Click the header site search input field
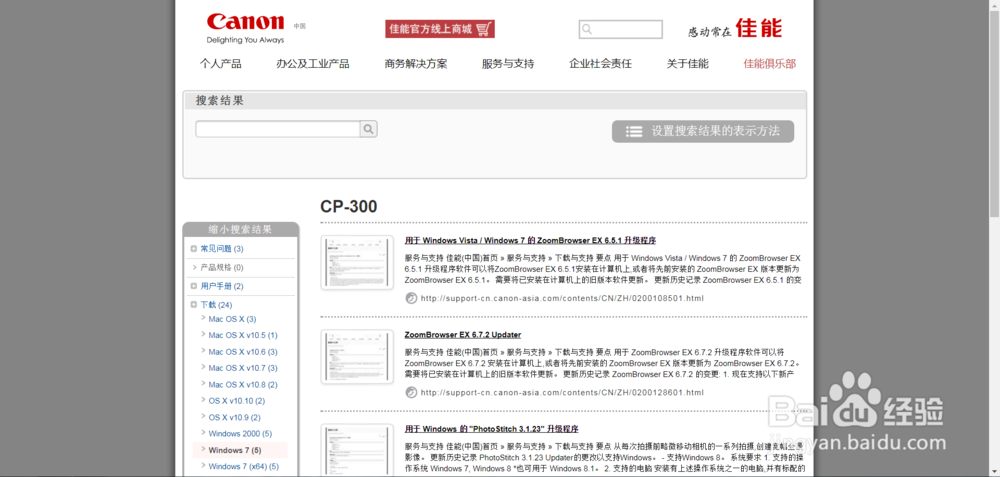This screenshot has width=1000, height=477. click(621, 29)
